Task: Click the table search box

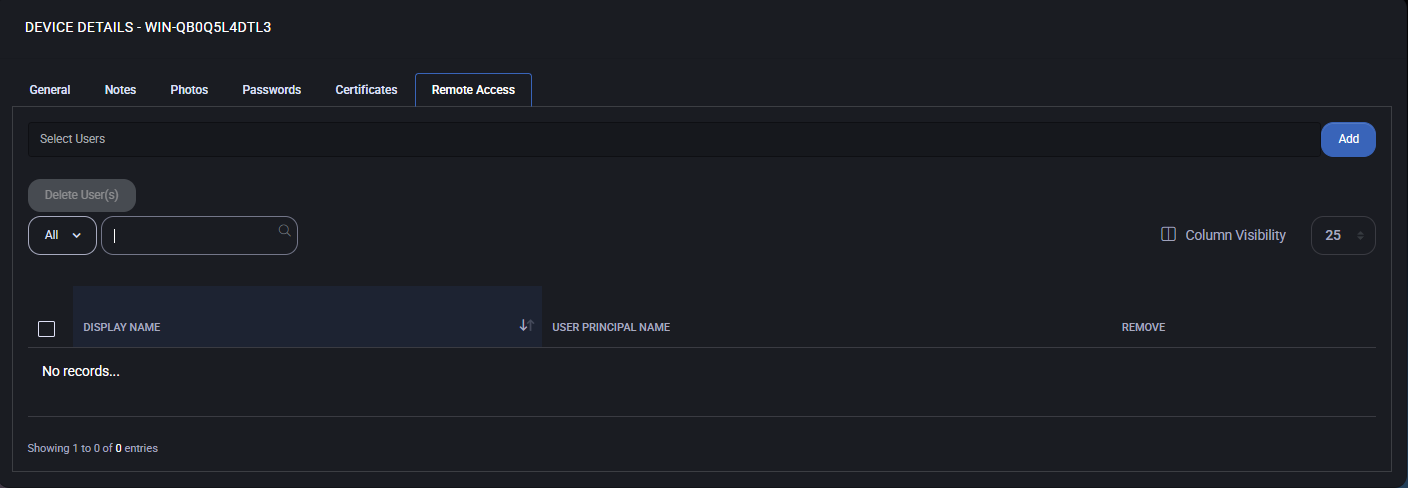Action: click(199, 236)
